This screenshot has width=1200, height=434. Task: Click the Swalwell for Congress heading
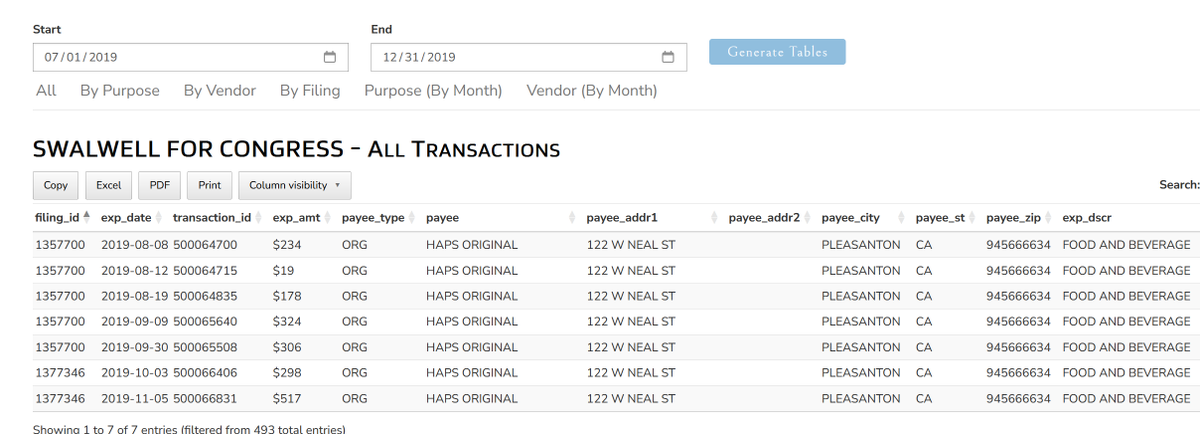click(x=296, y=149)
